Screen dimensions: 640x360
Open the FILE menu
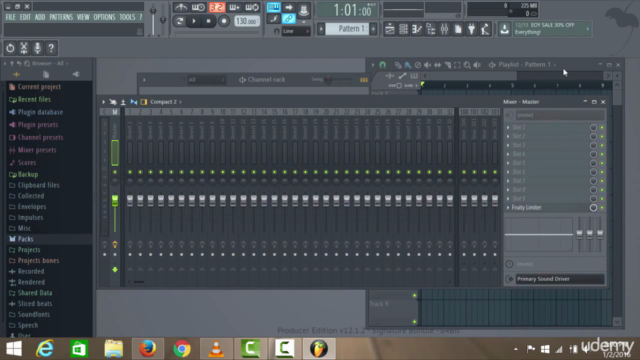[x=10, y=17]
